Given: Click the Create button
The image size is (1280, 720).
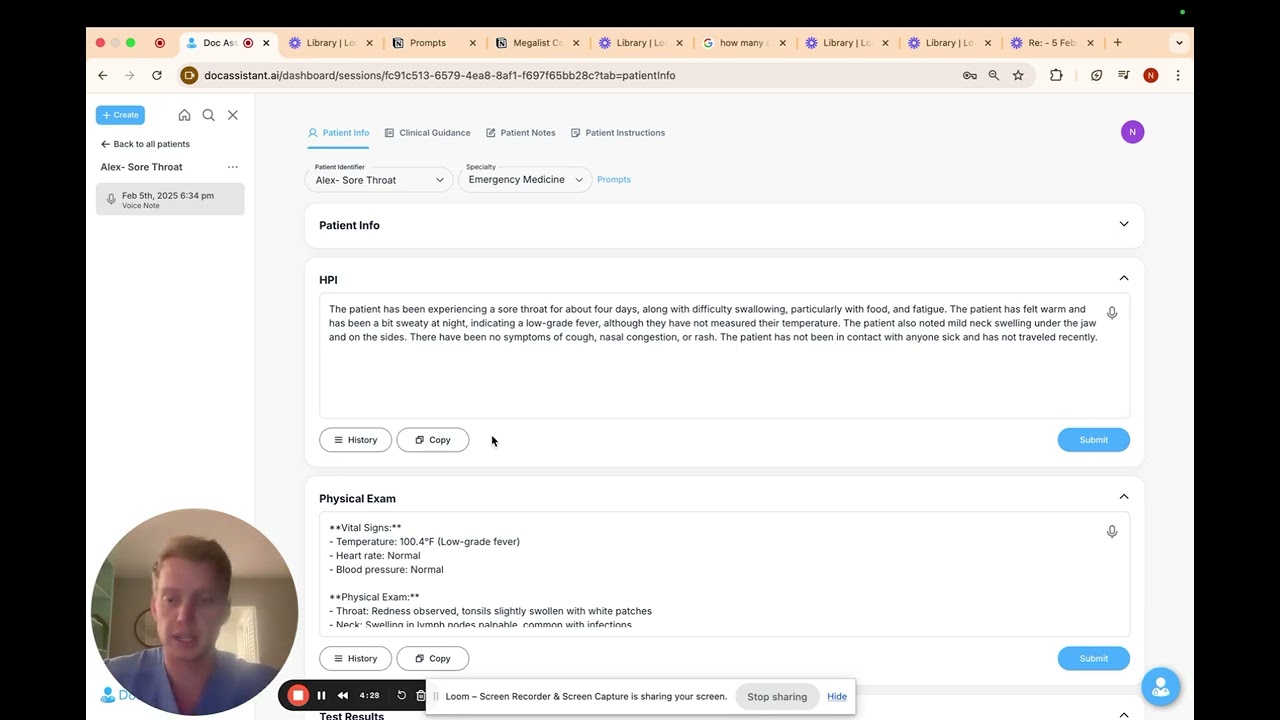Looking at the screenshot, I should [x=120, y=115].
